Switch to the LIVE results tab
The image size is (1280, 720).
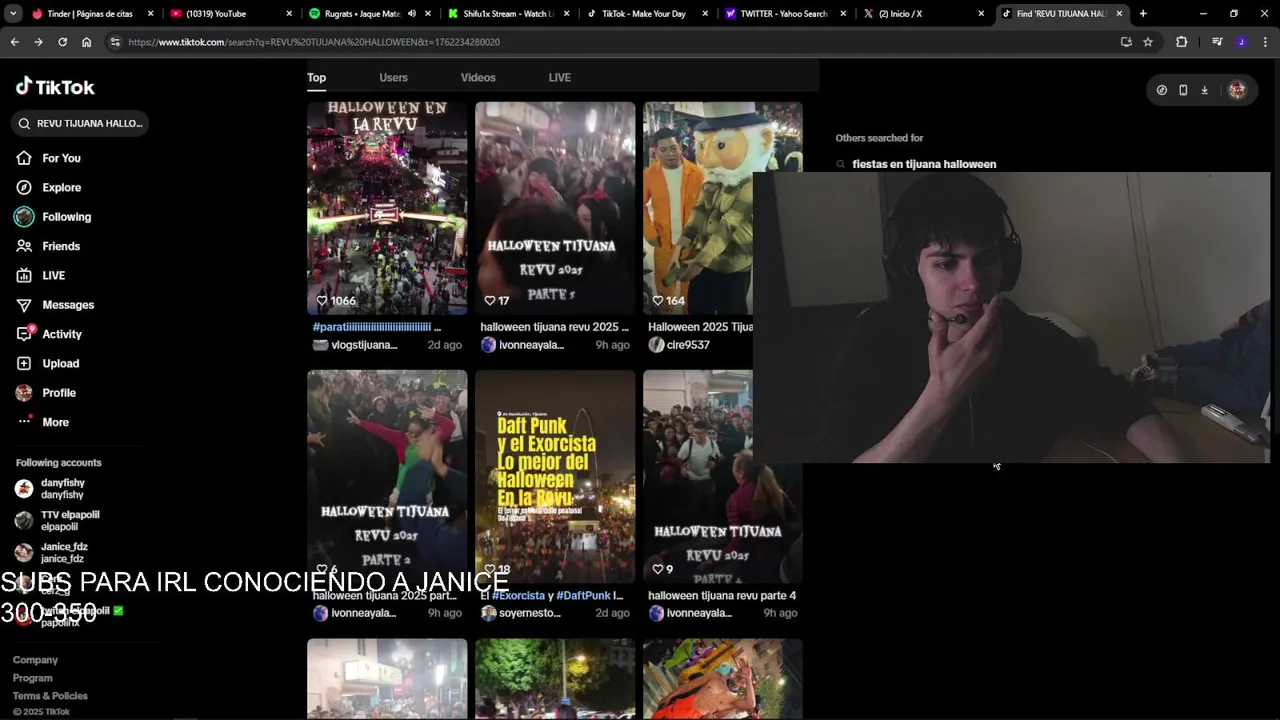click(x=559, y=77)
